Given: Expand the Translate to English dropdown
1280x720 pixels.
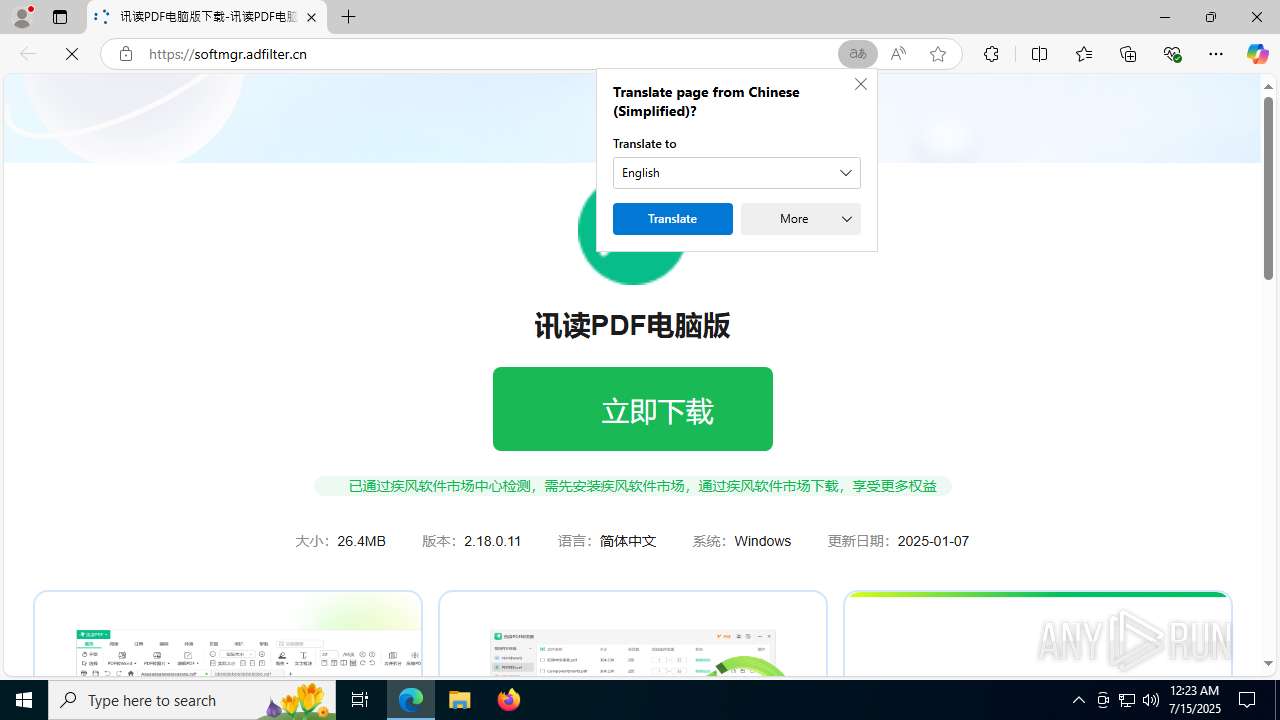Looking at the screenshot, I should point(737,173).
